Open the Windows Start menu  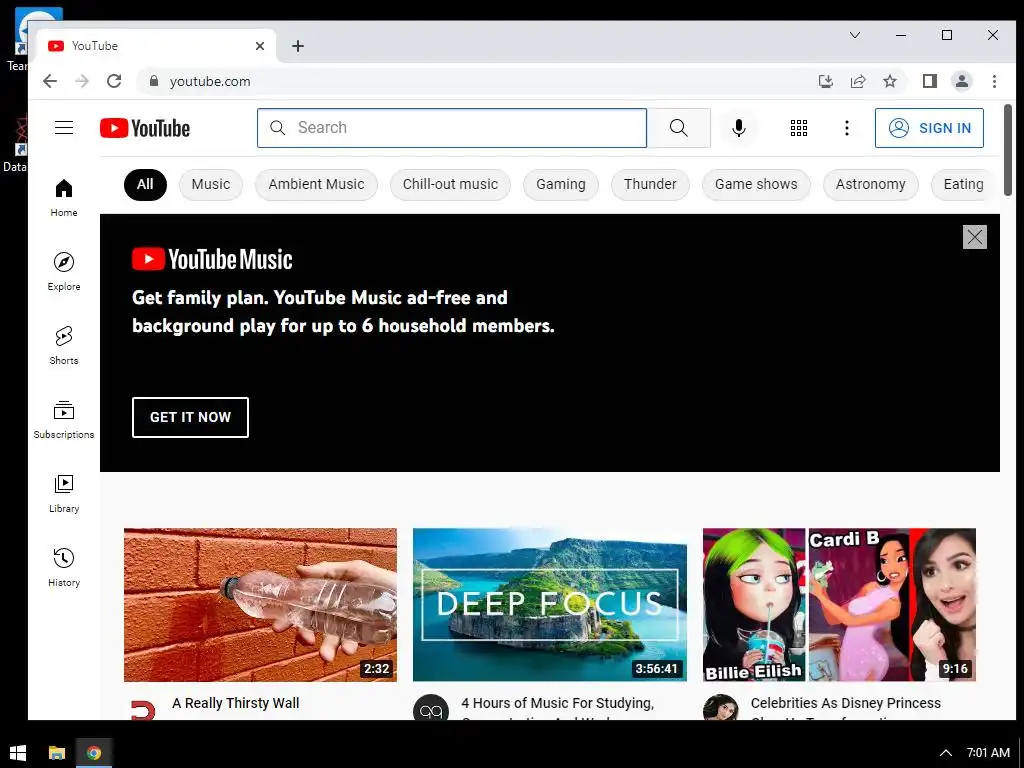pyautogui.click(x=18, y=753)
